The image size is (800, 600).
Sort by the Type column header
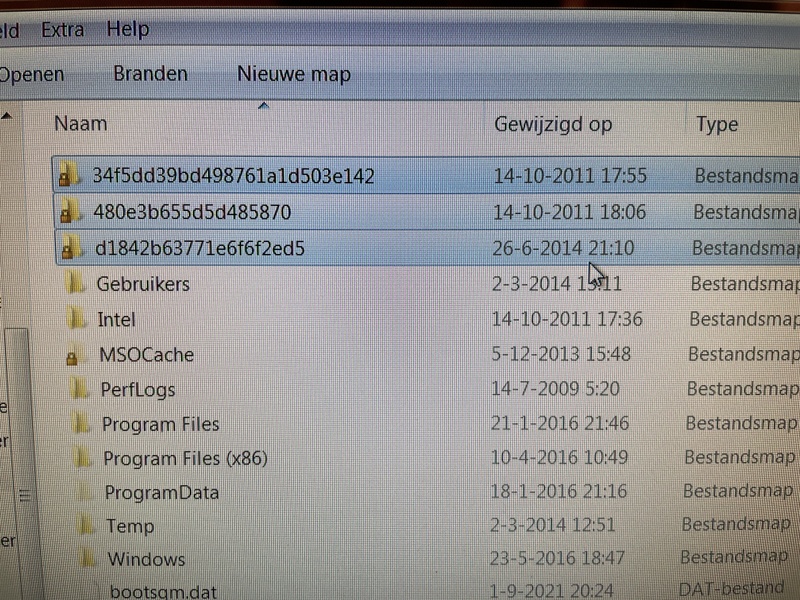717,124
